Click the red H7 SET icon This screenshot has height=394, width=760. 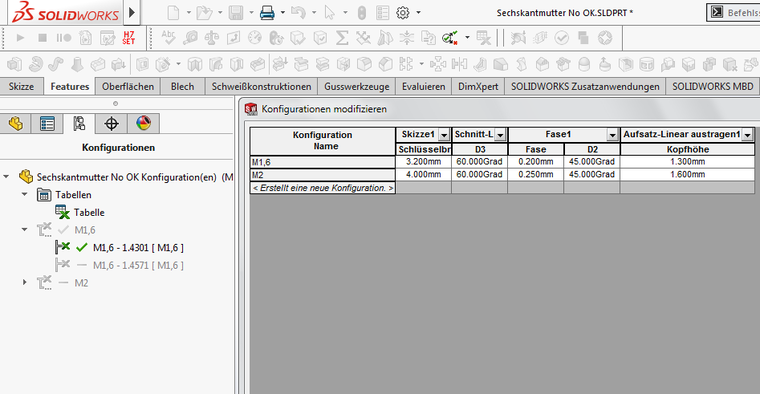click(x=128, y=38)
